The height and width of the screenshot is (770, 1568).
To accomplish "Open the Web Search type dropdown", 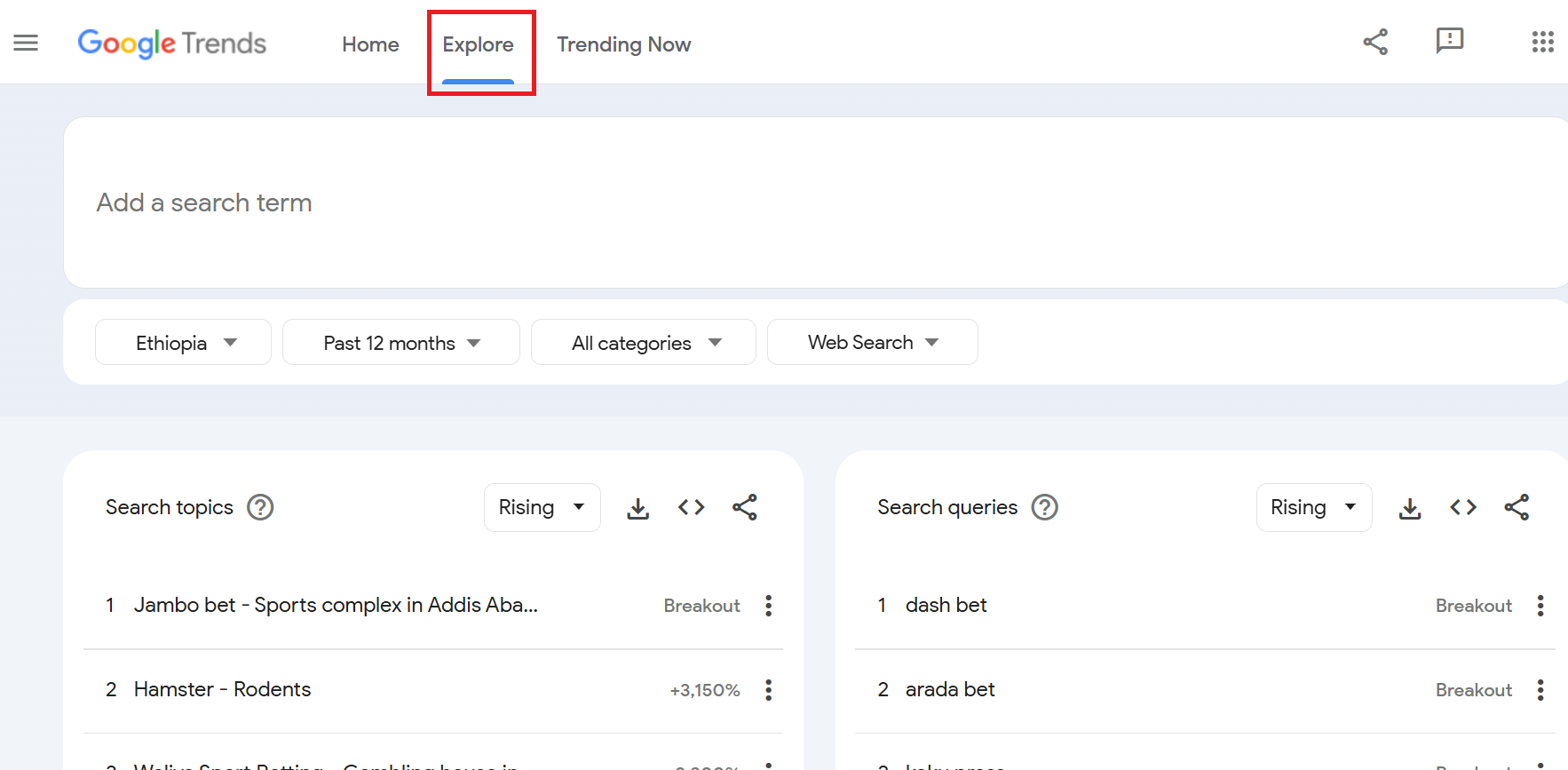I will click(873, 342).
